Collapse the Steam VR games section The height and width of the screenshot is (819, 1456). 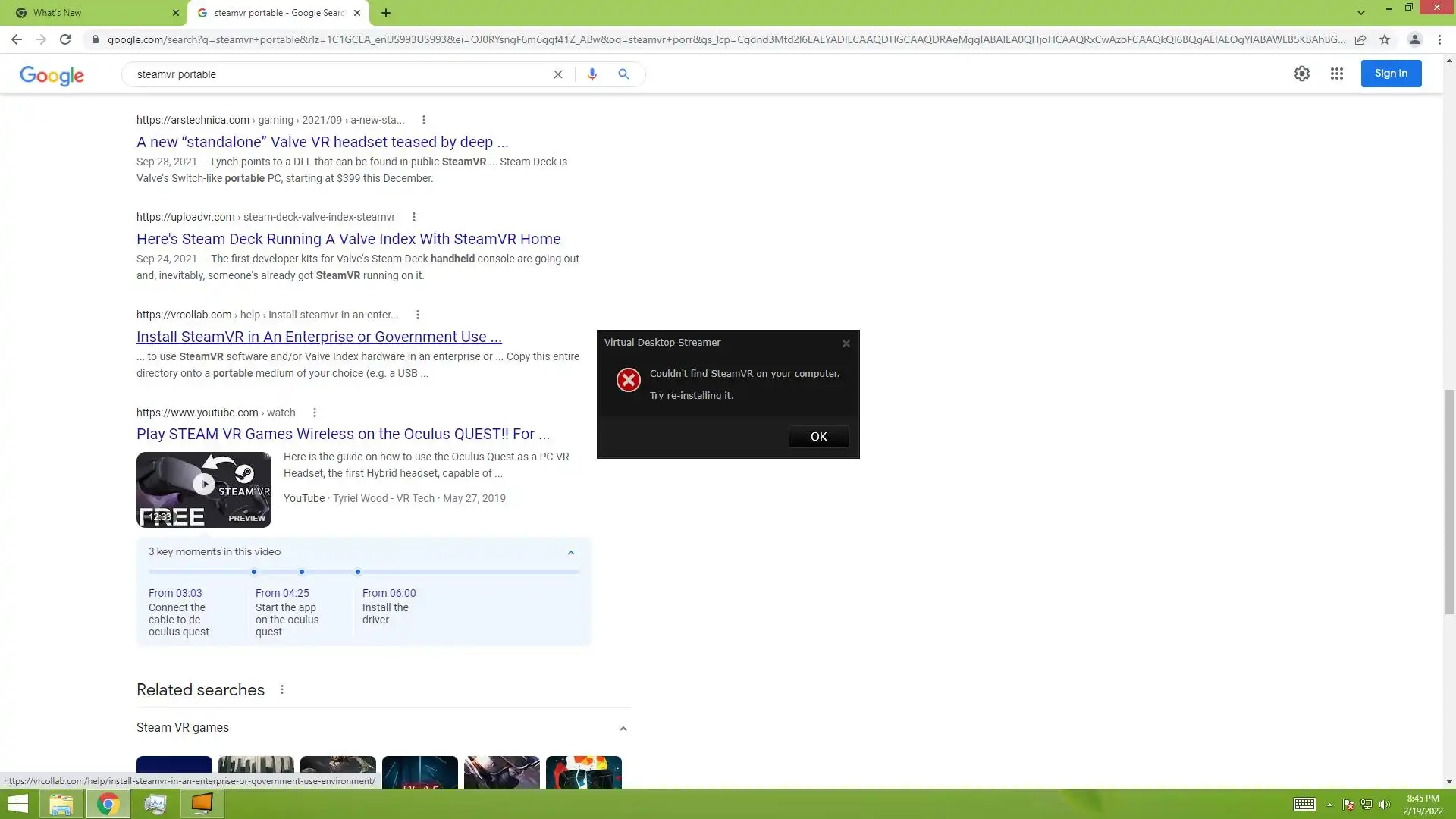[623, 729]
